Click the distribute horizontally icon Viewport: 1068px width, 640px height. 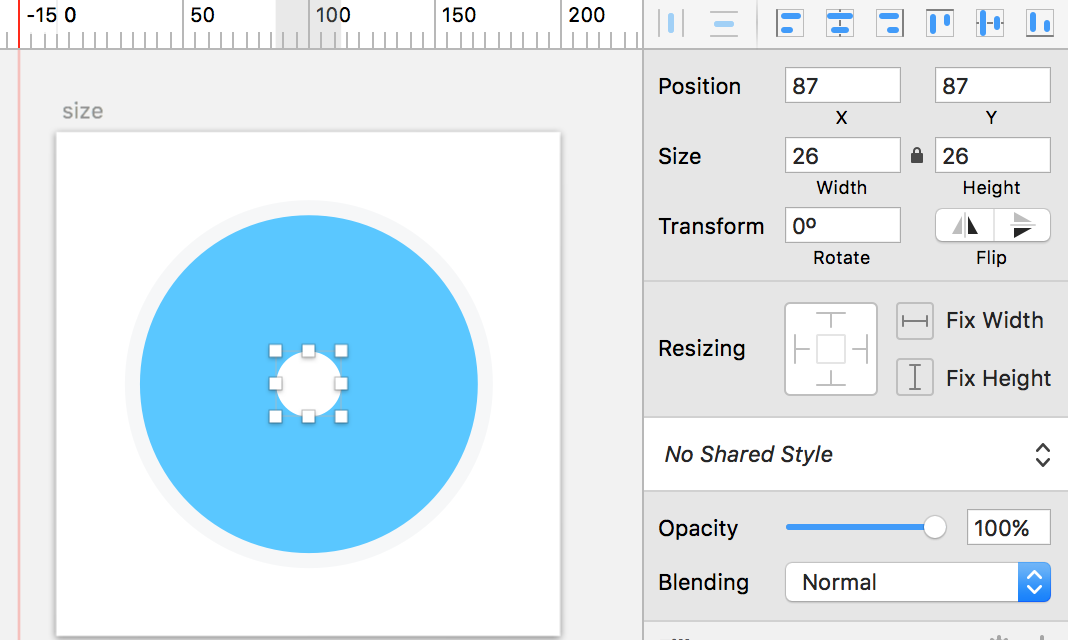(x=672, y=23)
